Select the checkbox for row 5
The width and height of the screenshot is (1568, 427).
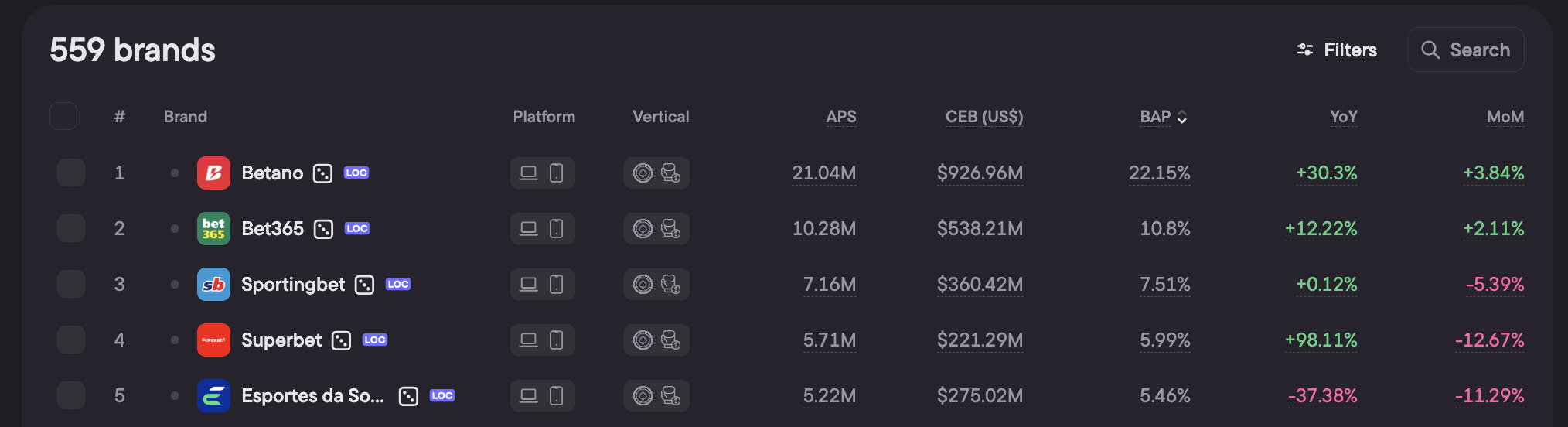71,395
